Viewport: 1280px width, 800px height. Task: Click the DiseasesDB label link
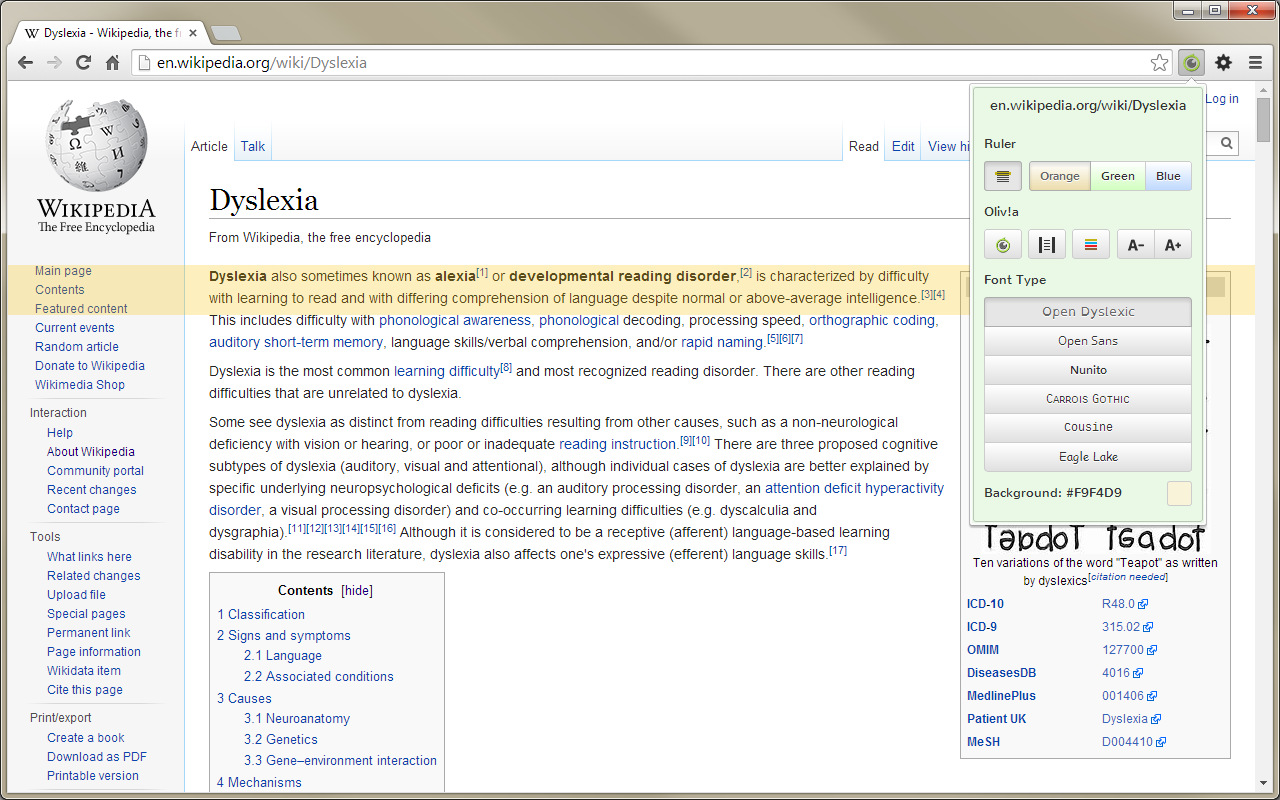(x=1001, y=673)
